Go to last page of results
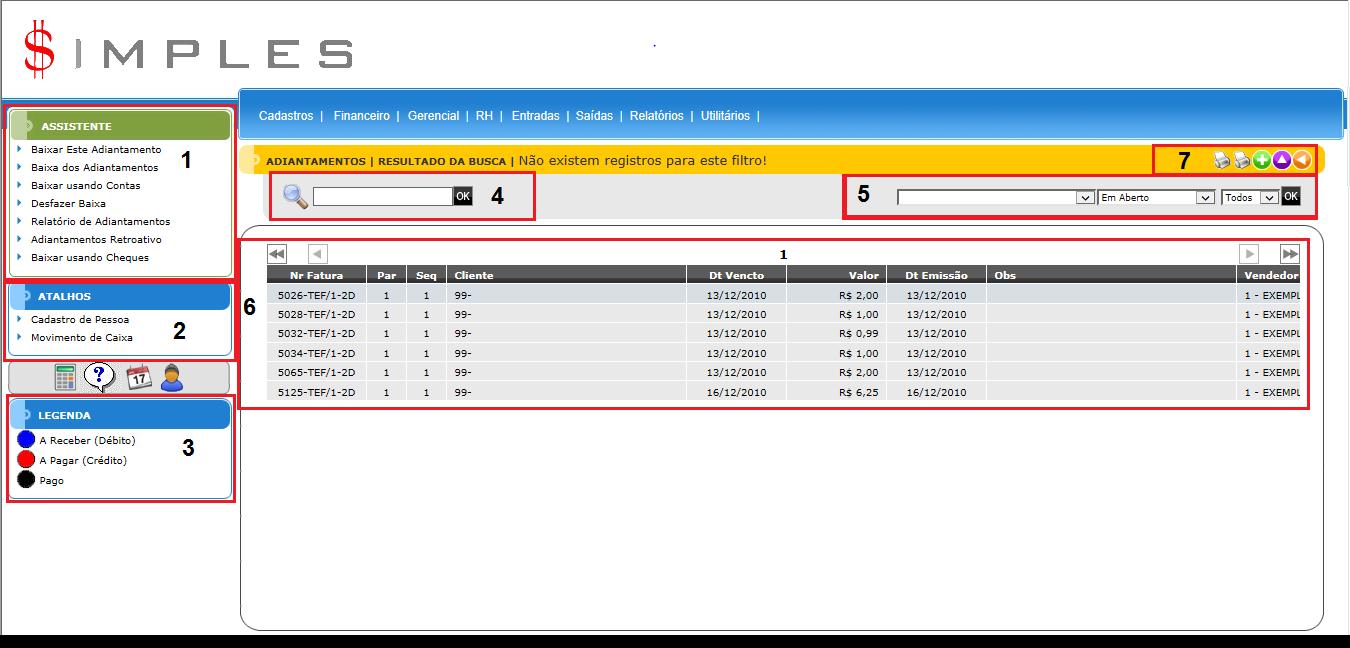Screen dimensions: 1350x648 coord(1289,254)
